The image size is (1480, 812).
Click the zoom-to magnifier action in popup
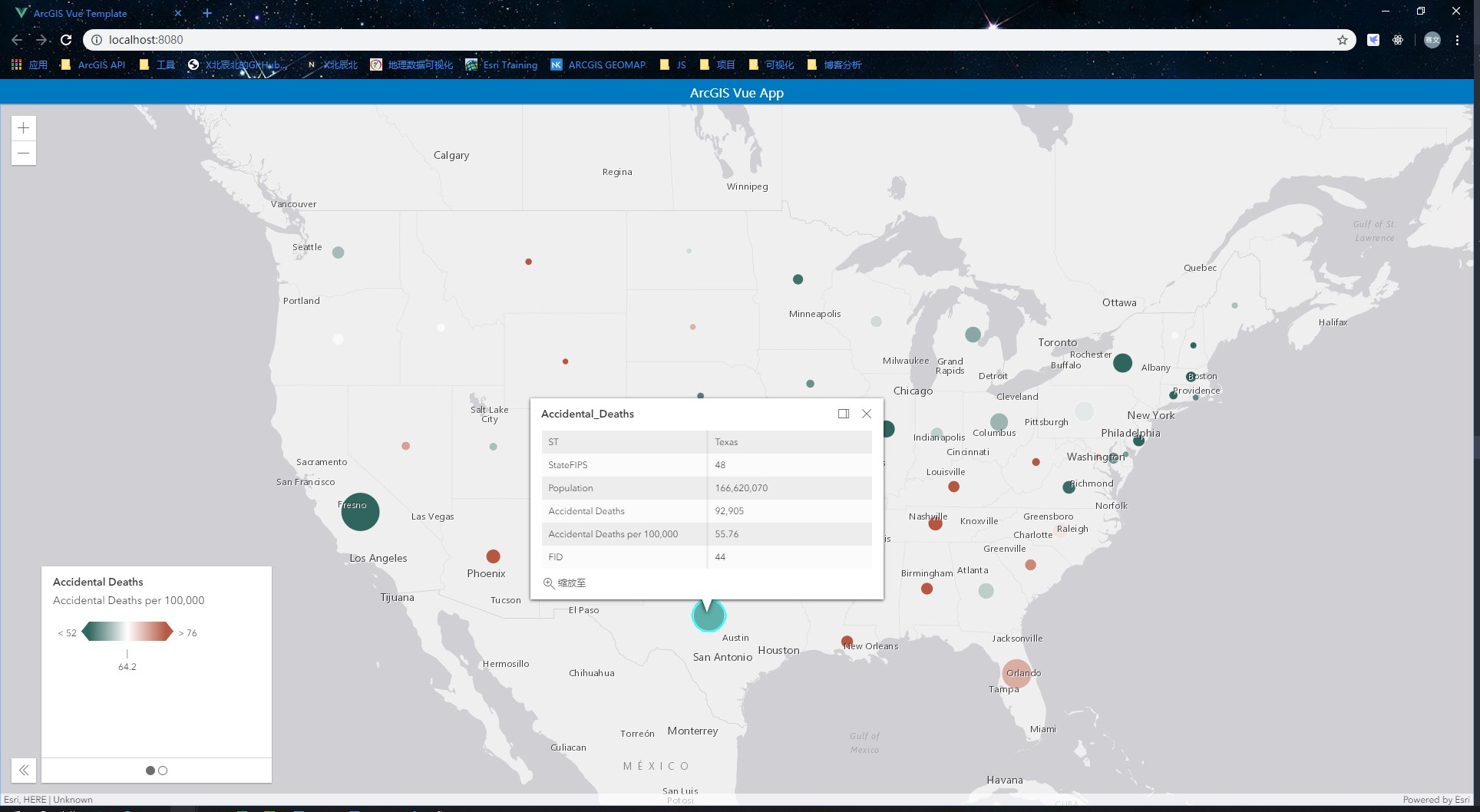564,583
